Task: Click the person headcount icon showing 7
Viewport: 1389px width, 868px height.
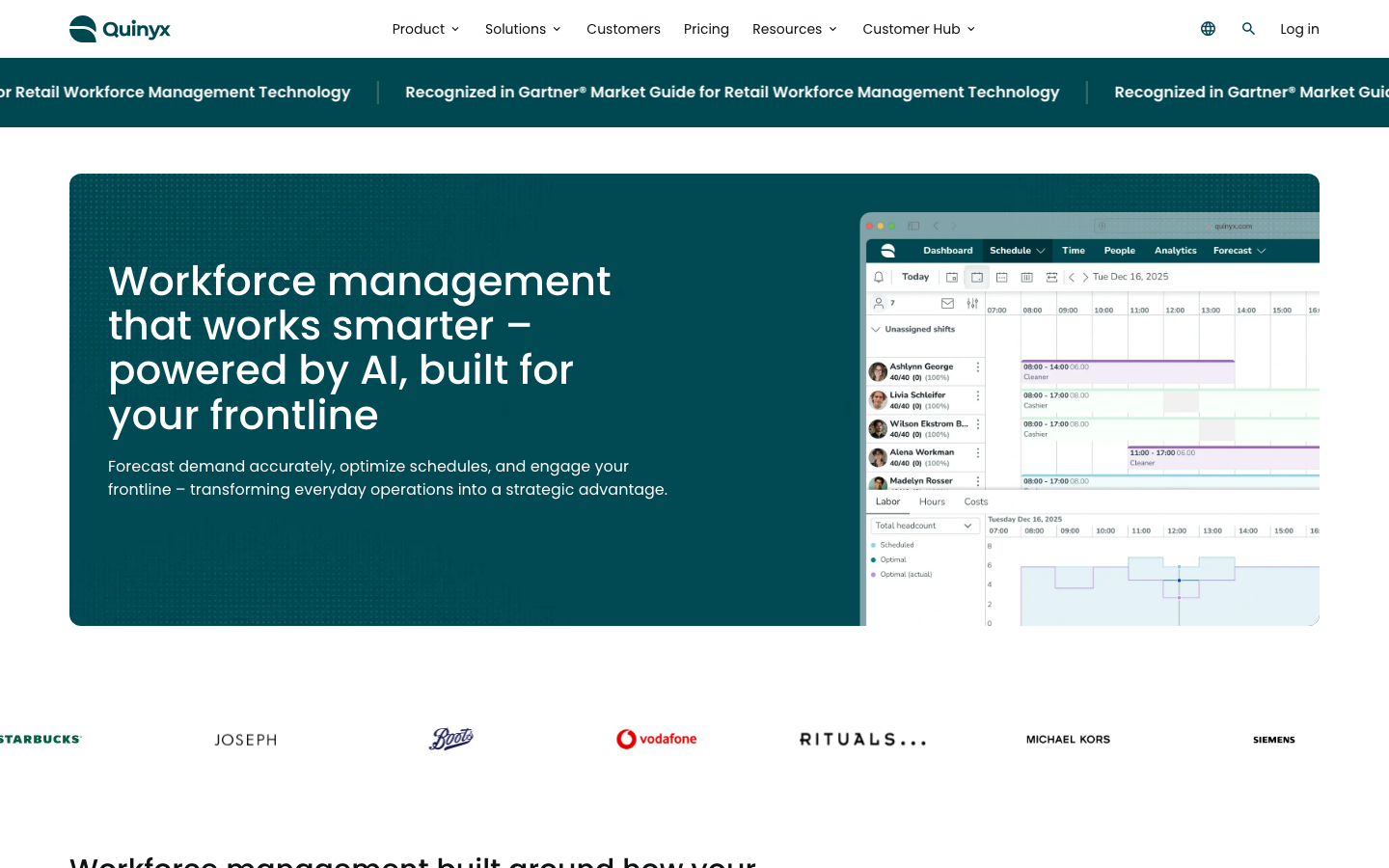Action: (x=879, y=303)
